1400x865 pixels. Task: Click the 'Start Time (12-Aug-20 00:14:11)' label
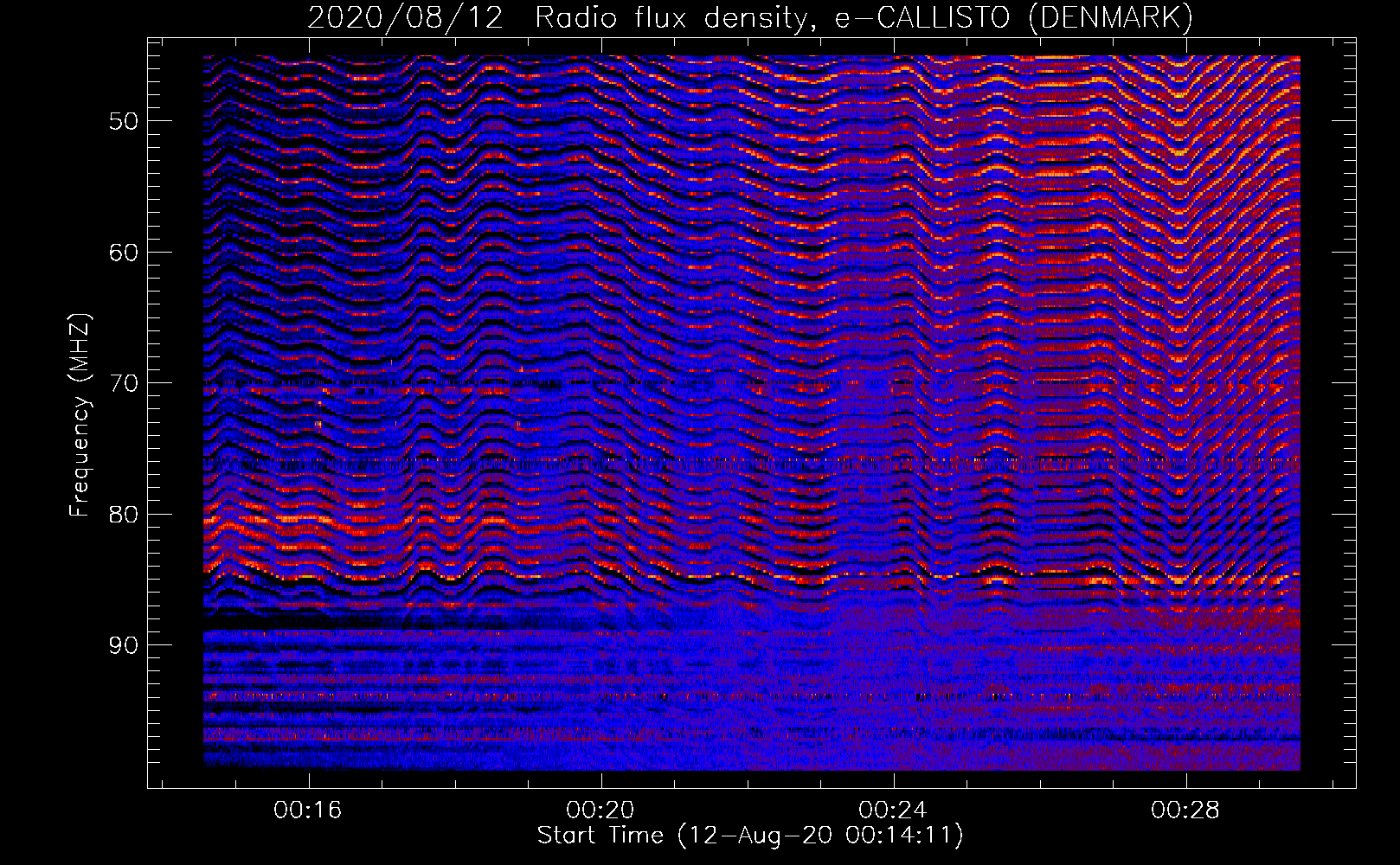pos(750,836)
